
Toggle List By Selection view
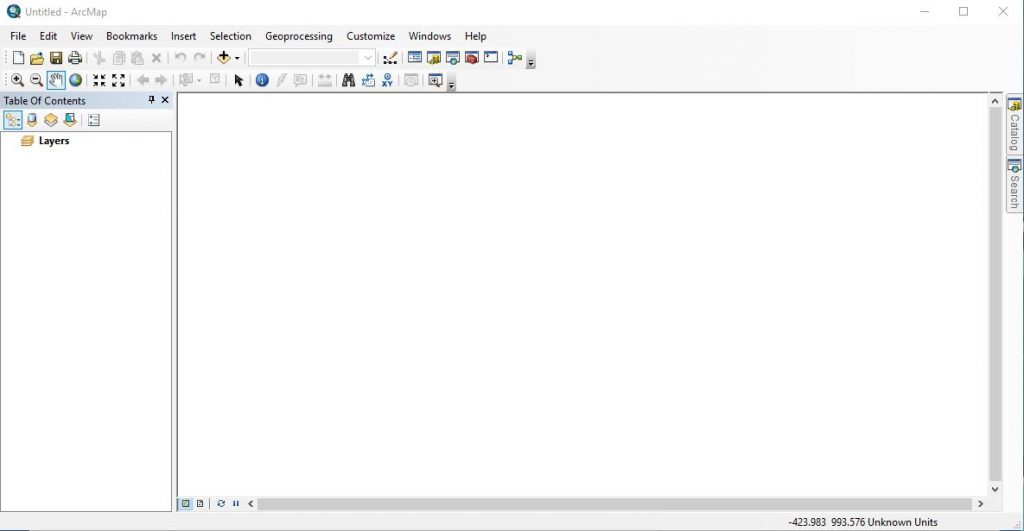click(70, 120)
